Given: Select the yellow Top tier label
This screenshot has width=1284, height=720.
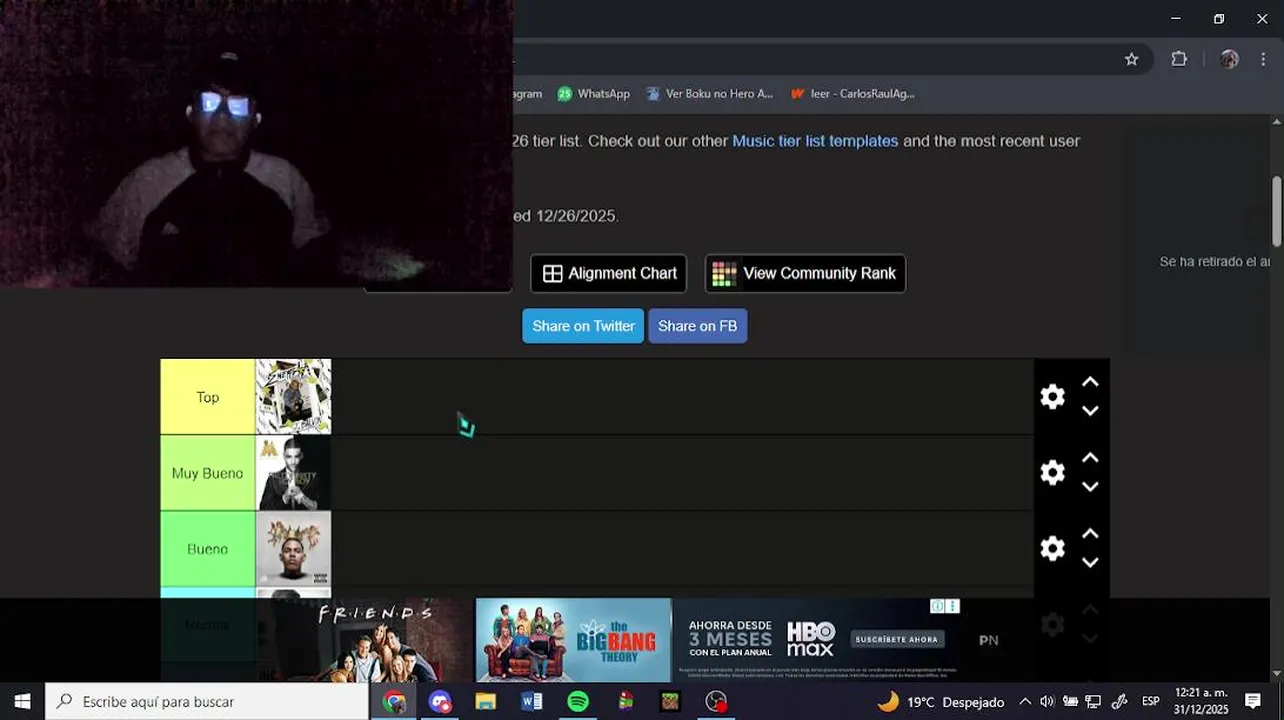Looking at the screenshot, I should 208,397.
